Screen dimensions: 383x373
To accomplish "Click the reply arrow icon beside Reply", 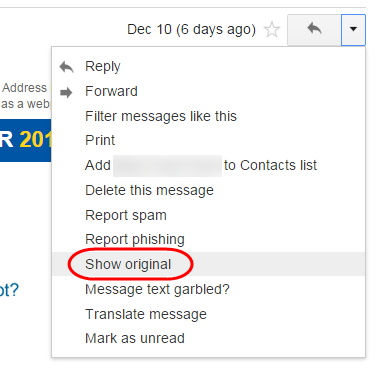I will pos(66,68).
